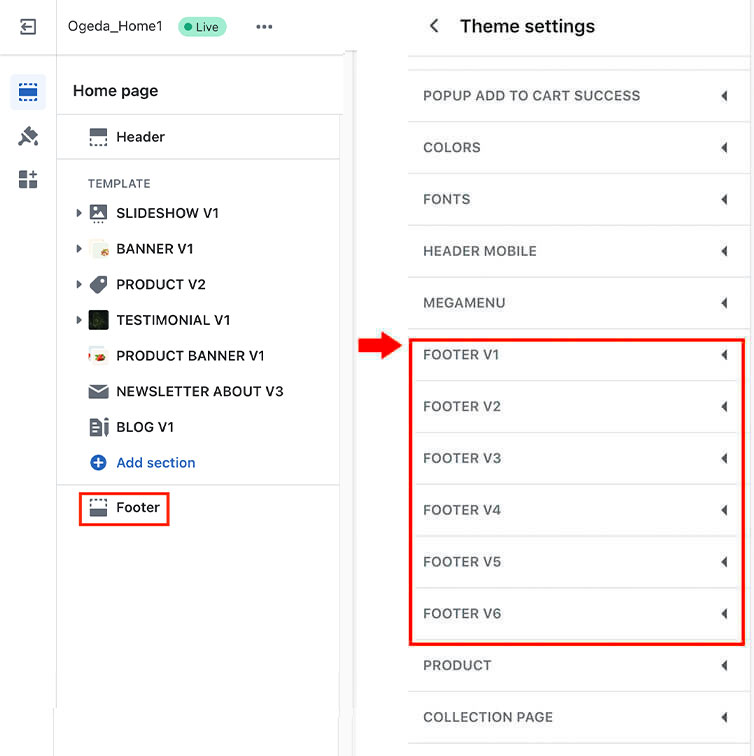Click the back arrow beside Theme settings
This screenshot has width=754, height=756.
(434, 27)
